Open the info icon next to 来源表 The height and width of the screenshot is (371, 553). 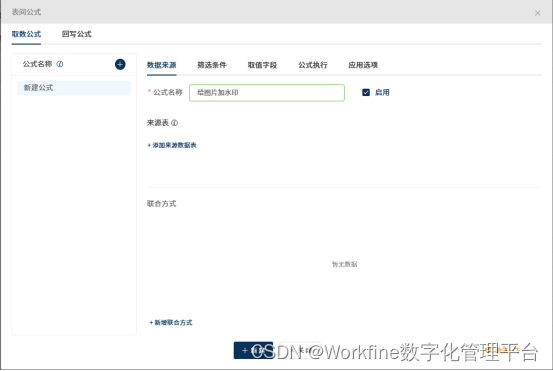[175, 123]
